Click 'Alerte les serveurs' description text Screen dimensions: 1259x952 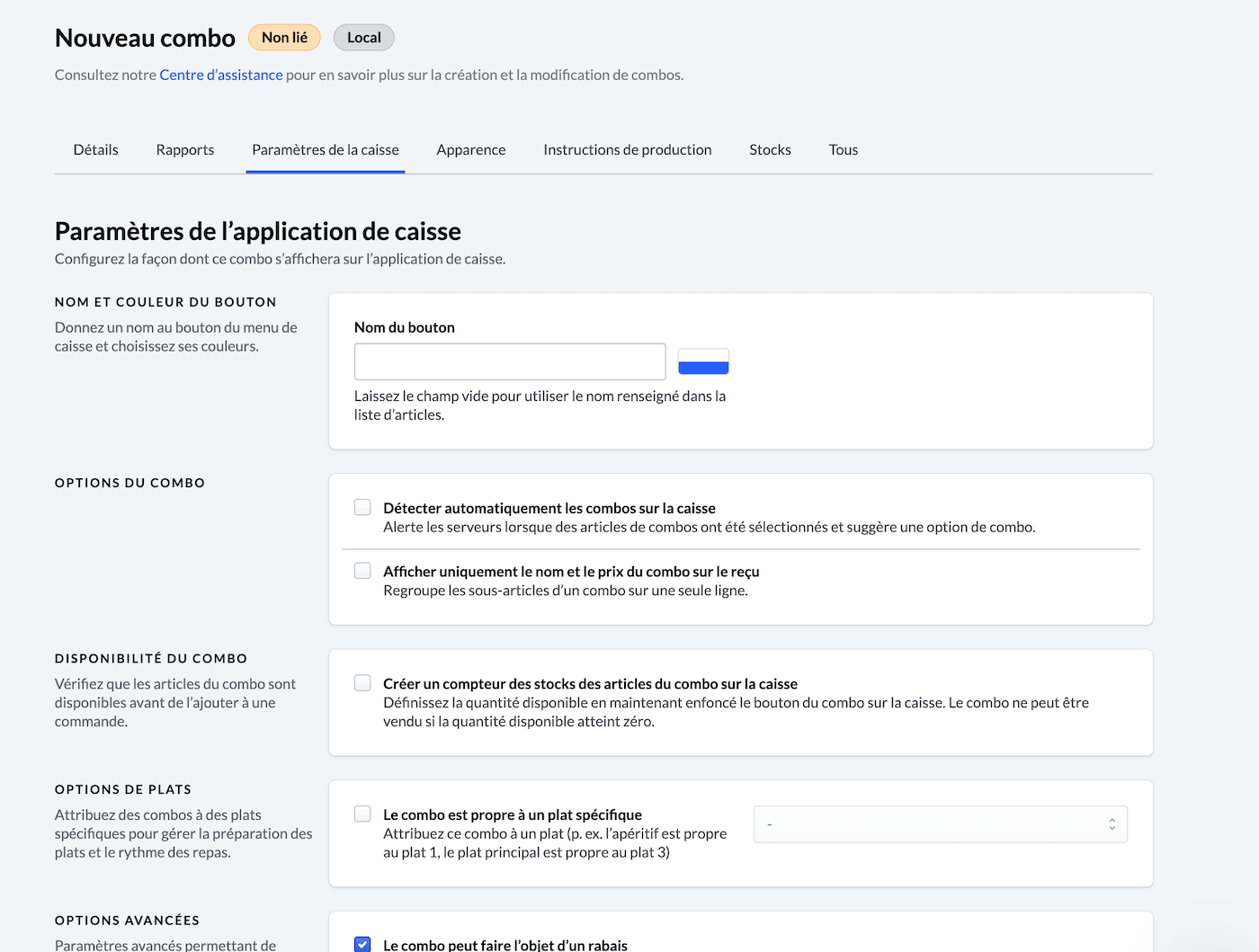coord(710,527)
